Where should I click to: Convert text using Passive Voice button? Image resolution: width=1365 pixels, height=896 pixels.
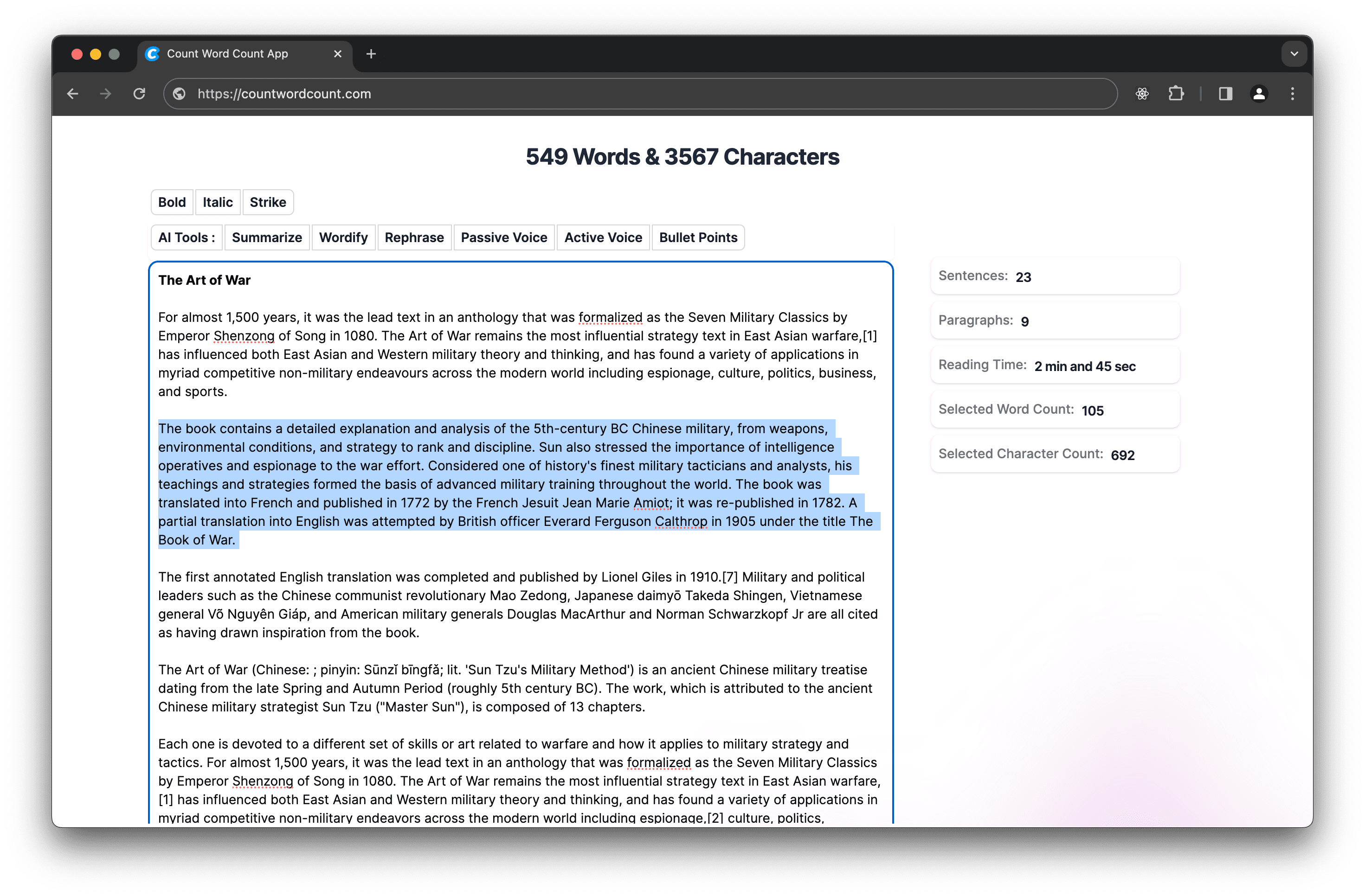(x=503, y=237)
